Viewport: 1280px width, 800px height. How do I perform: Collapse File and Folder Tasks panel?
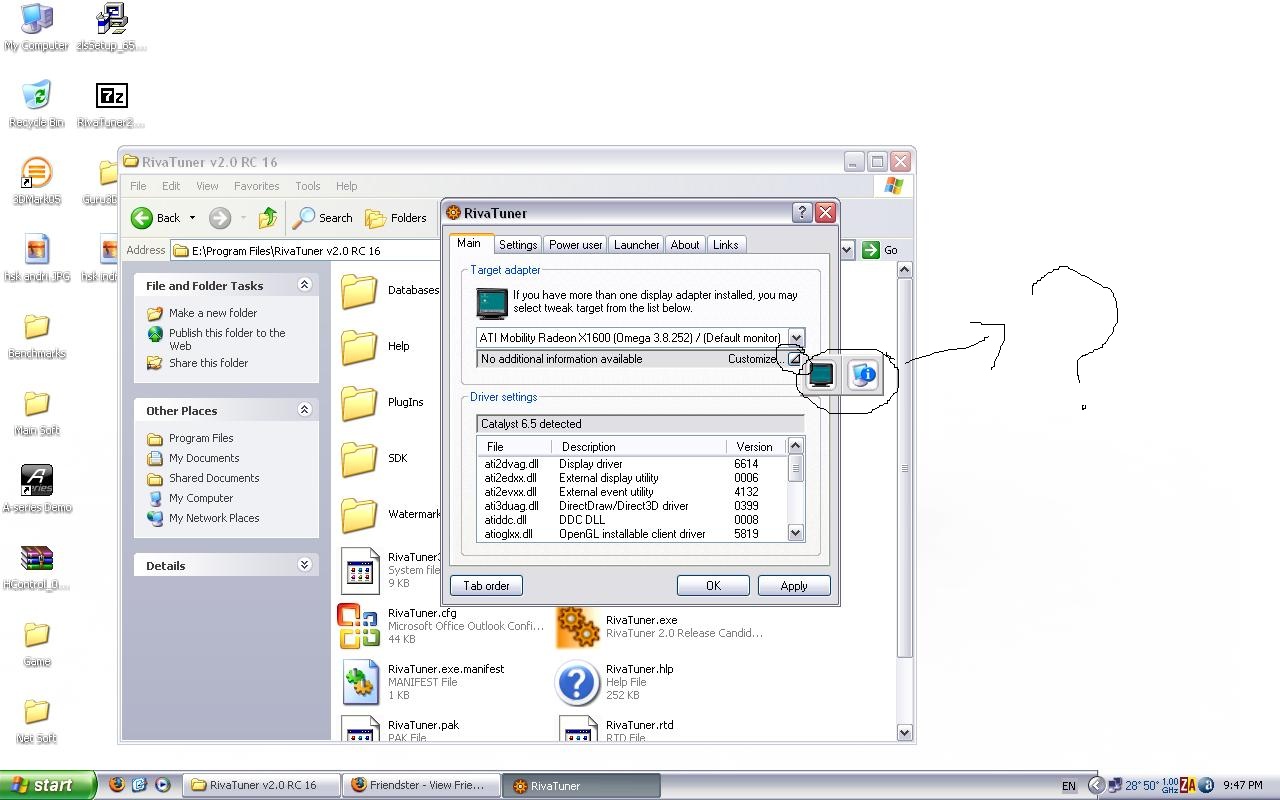coord(304,285)
